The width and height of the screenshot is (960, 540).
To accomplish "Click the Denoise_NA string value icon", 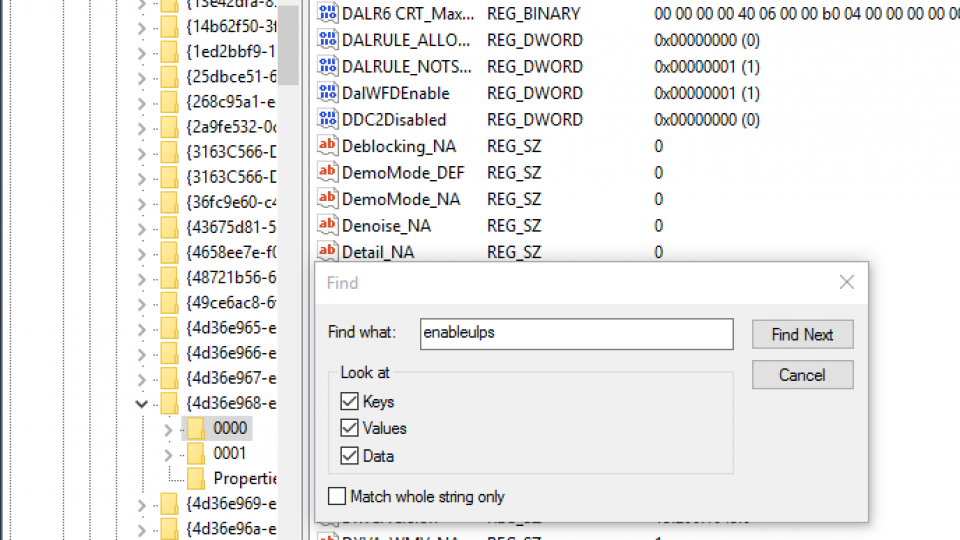I will click(328, 225).
